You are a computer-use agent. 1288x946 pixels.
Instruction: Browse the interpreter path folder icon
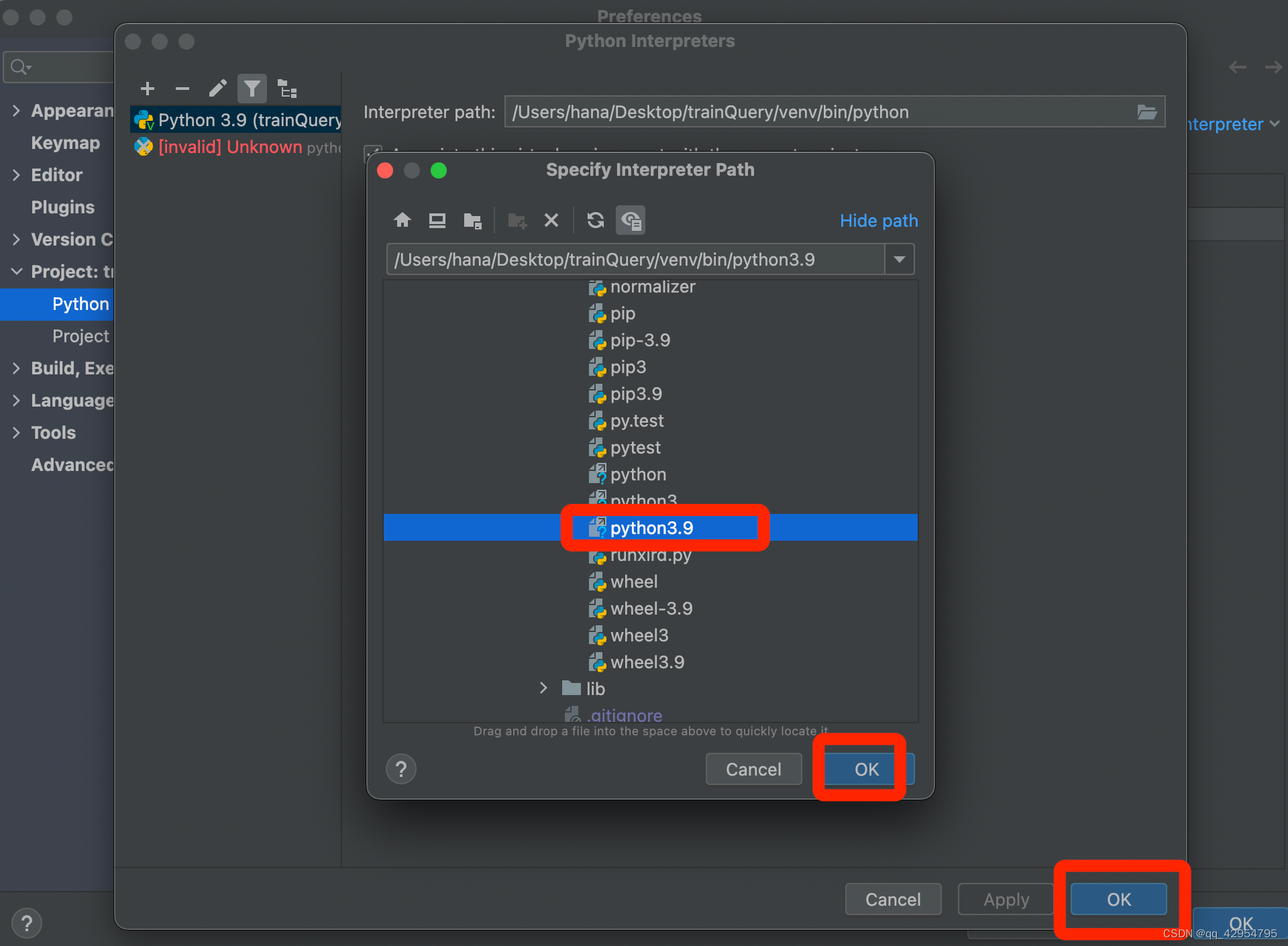pos(1146,112)
